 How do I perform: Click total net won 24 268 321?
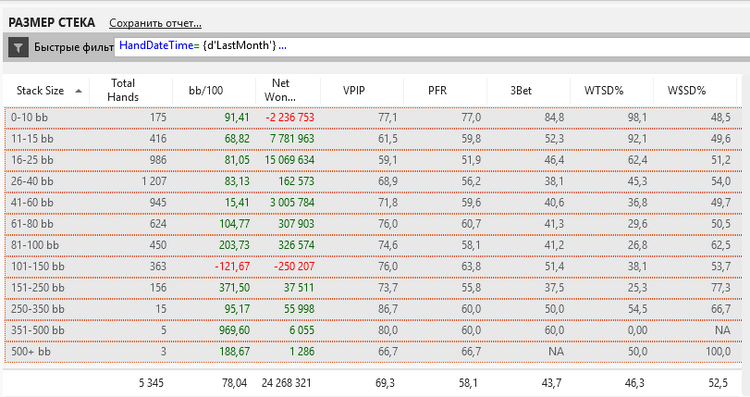pyautogui.click(x=287, y=383)
